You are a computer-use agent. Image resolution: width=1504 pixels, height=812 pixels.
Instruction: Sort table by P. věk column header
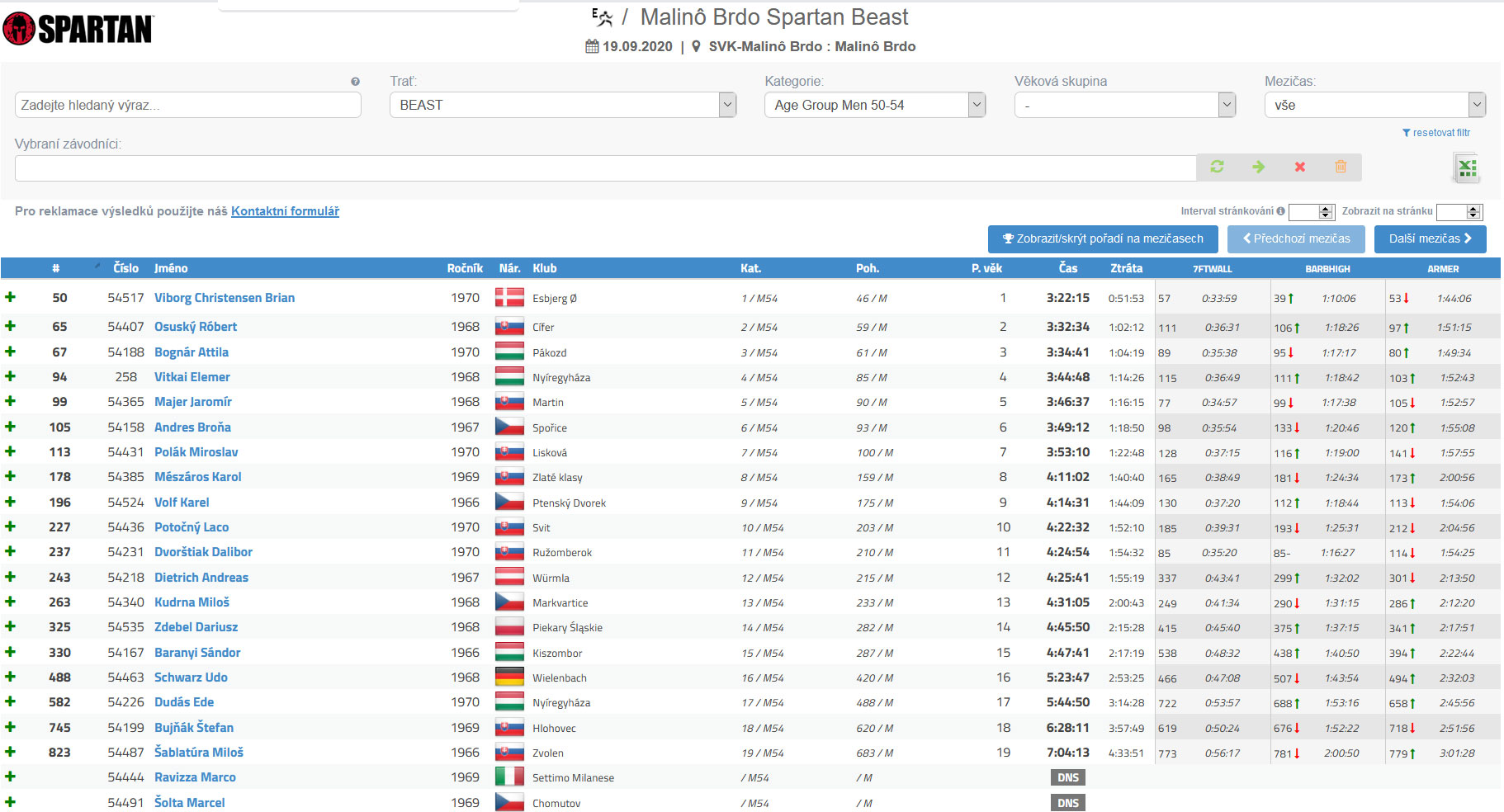[x=986, y=268]
